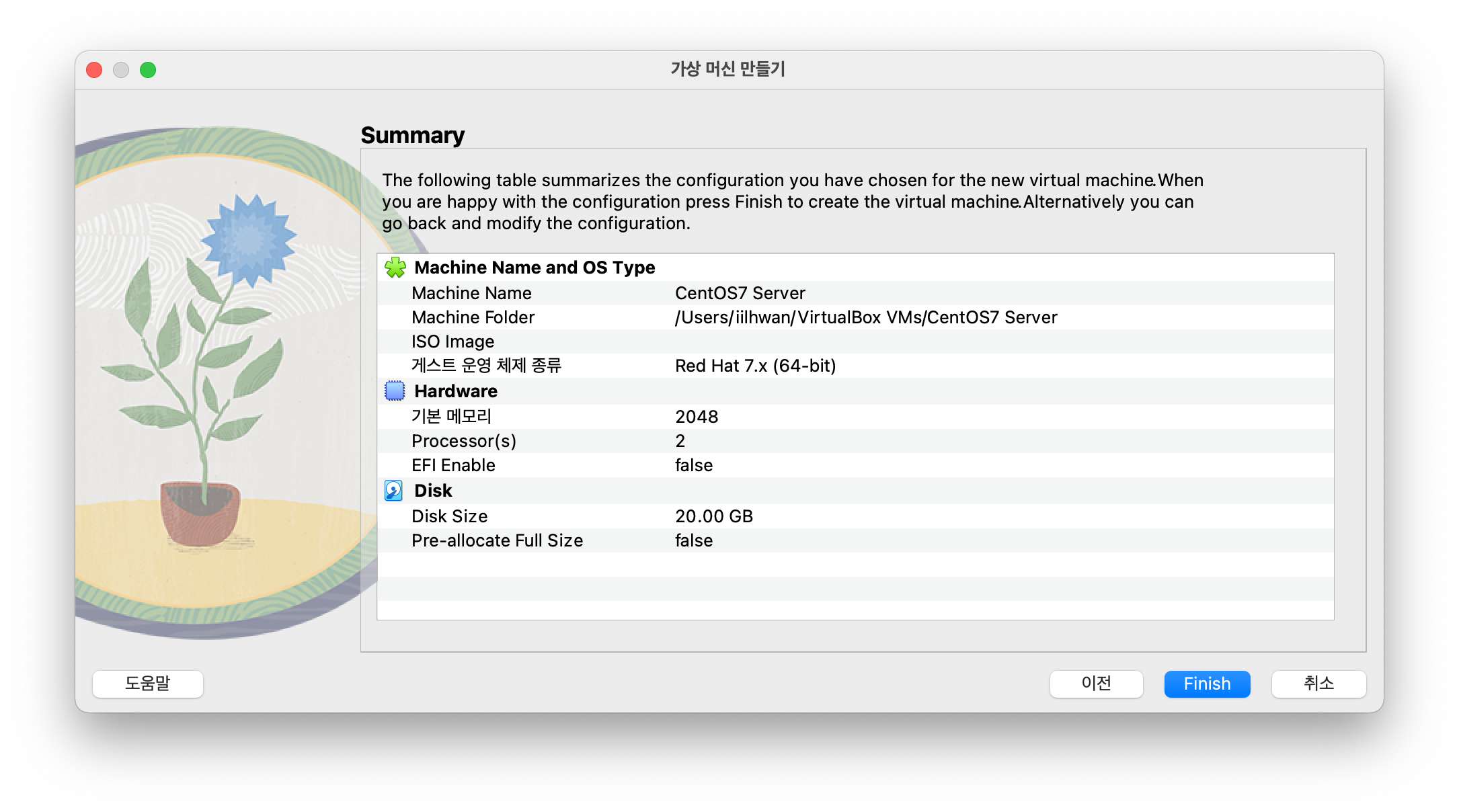Click the Disk section hard drive icon
Screen dimensions: 1459x812
394,491
